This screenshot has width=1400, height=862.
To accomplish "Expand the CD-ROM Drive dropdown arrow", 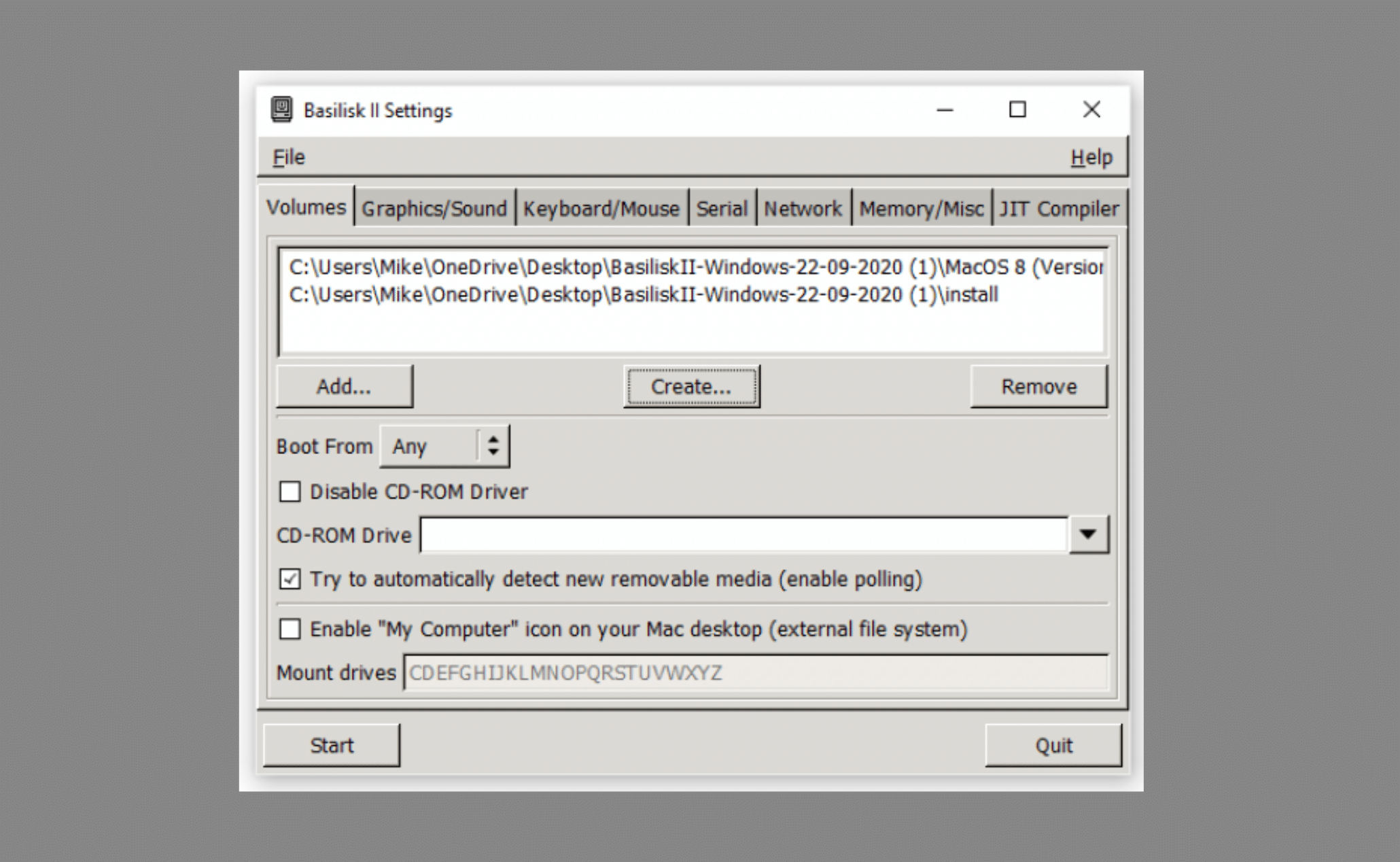I will click(x=1089, y=535).
